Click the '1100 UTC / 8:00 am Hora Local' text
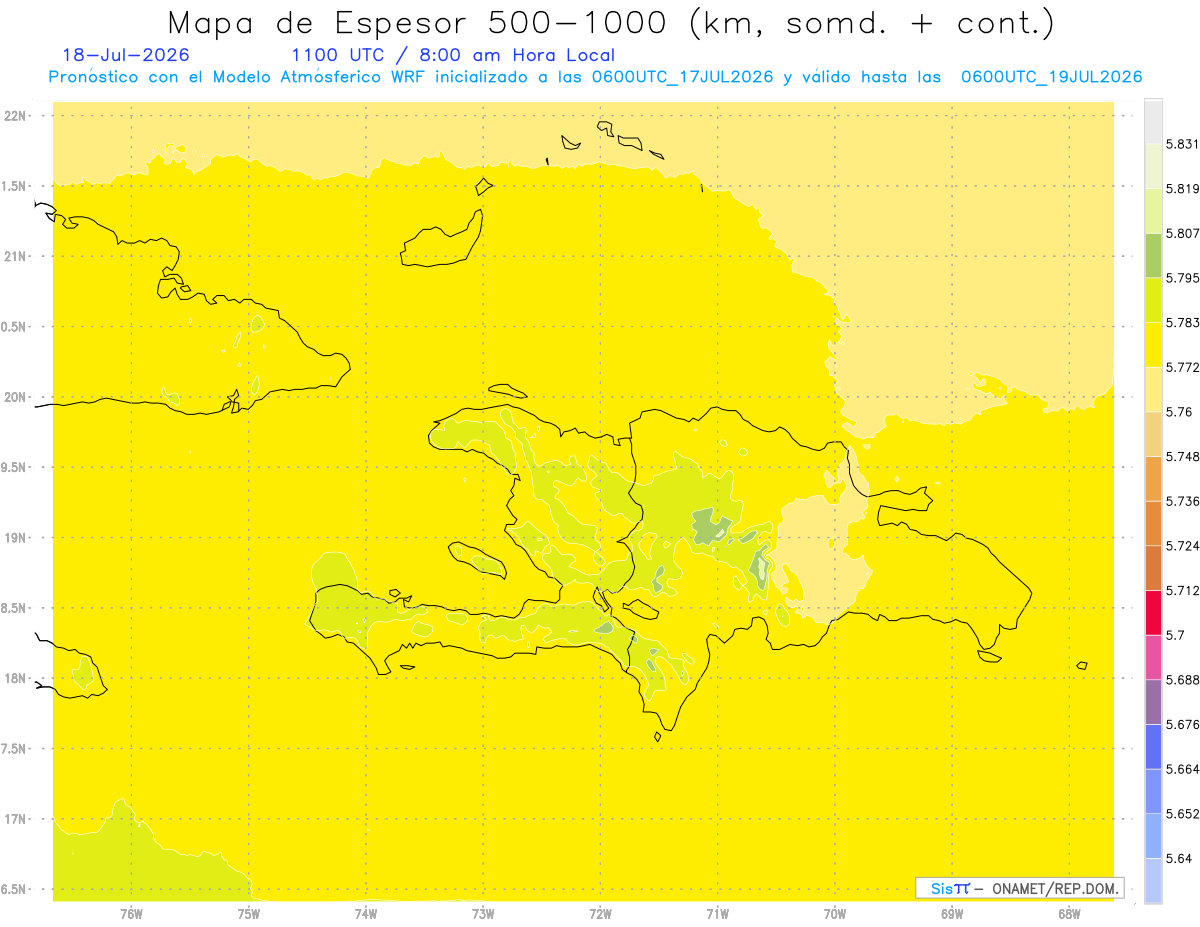This screenshot has height=927, width=1200. click(453, 56)
